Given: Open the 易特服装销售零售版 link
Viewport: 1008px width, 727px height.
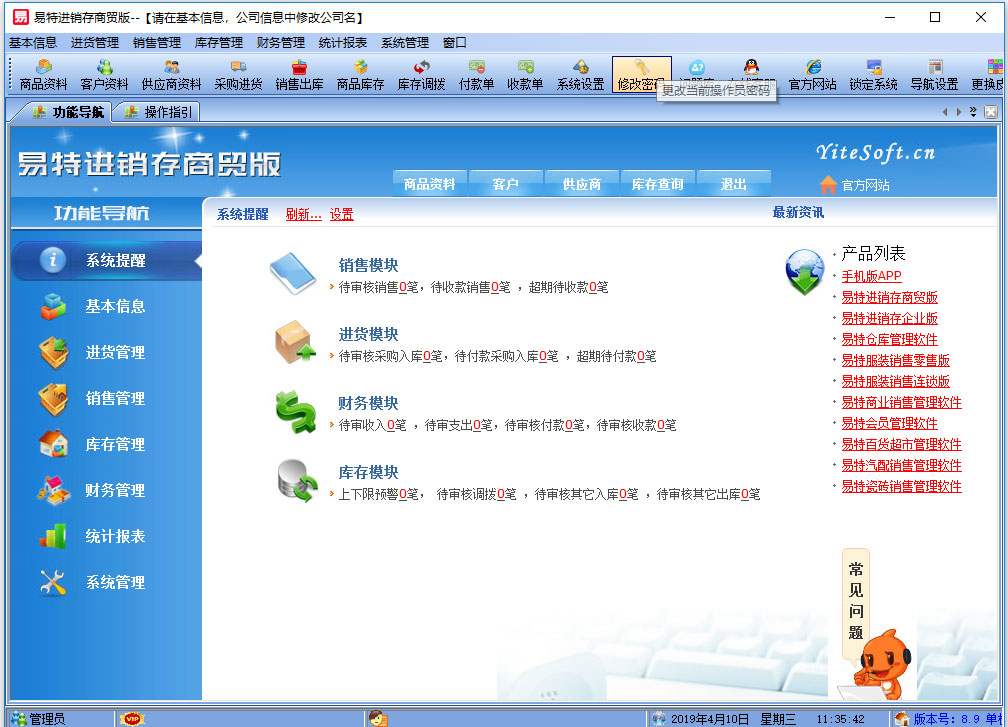Looking at the screenshot, I should click(x=896, y=361).
